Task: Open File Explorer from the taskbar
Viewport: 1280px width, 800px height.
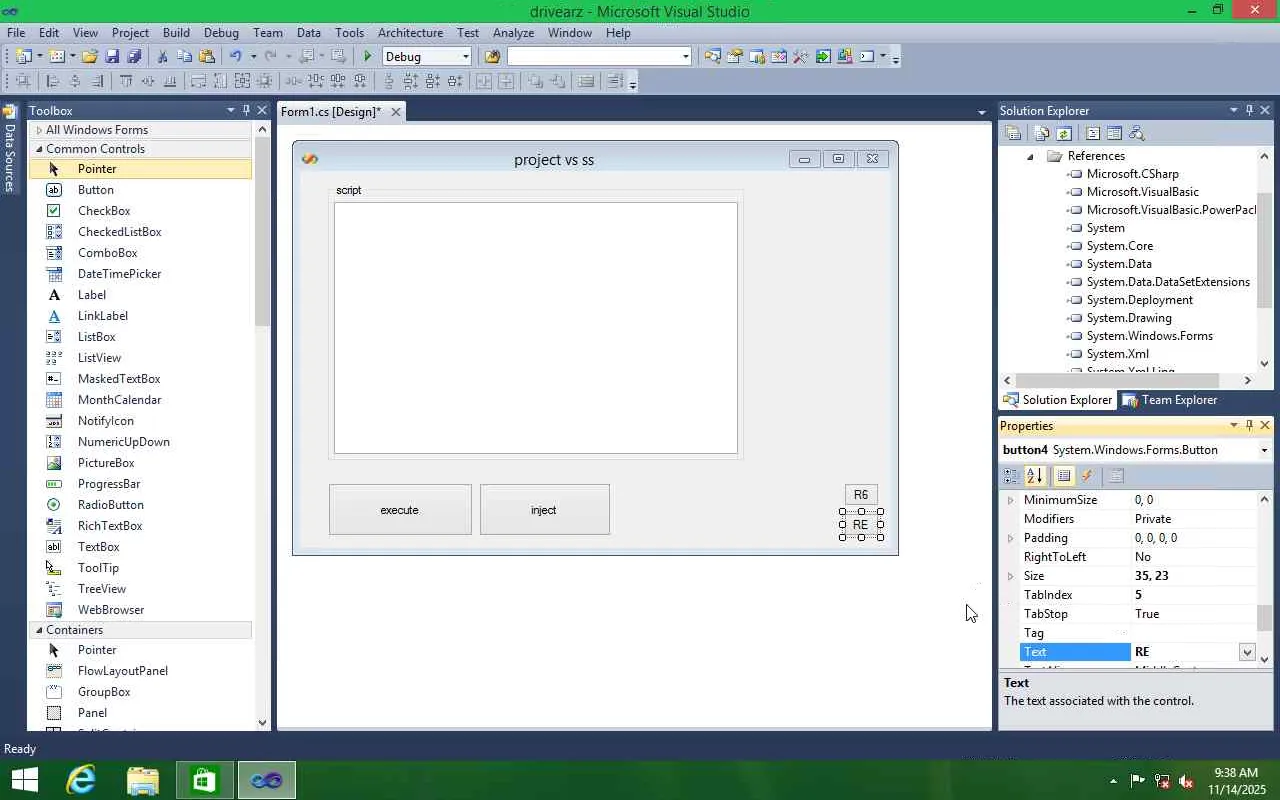Action: tap(143, 780)
